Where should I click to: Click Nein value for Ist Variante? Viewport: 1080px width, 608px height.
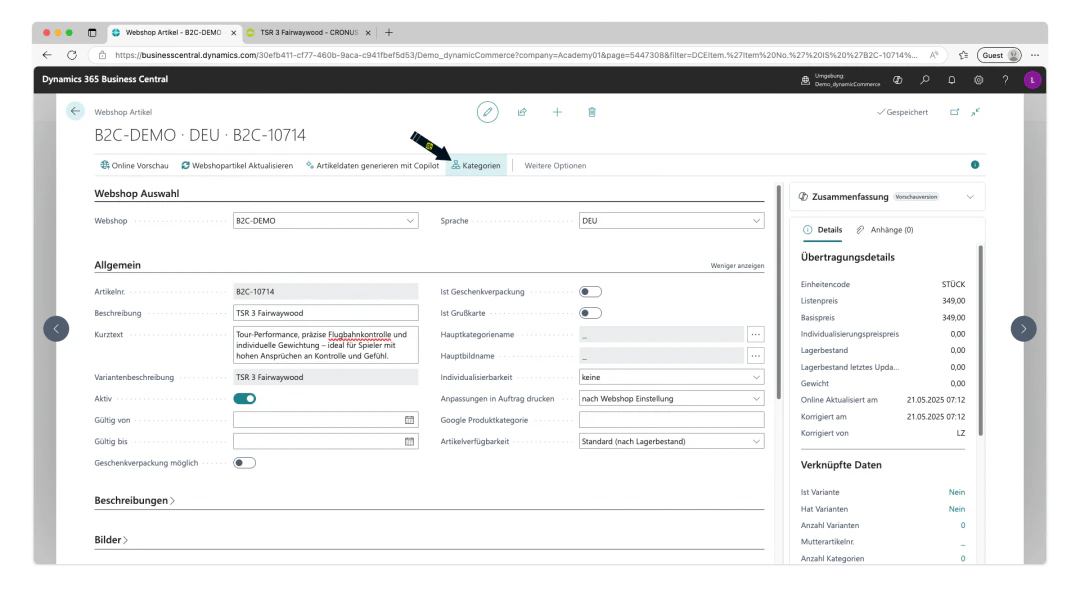click(x=957, y=492)
